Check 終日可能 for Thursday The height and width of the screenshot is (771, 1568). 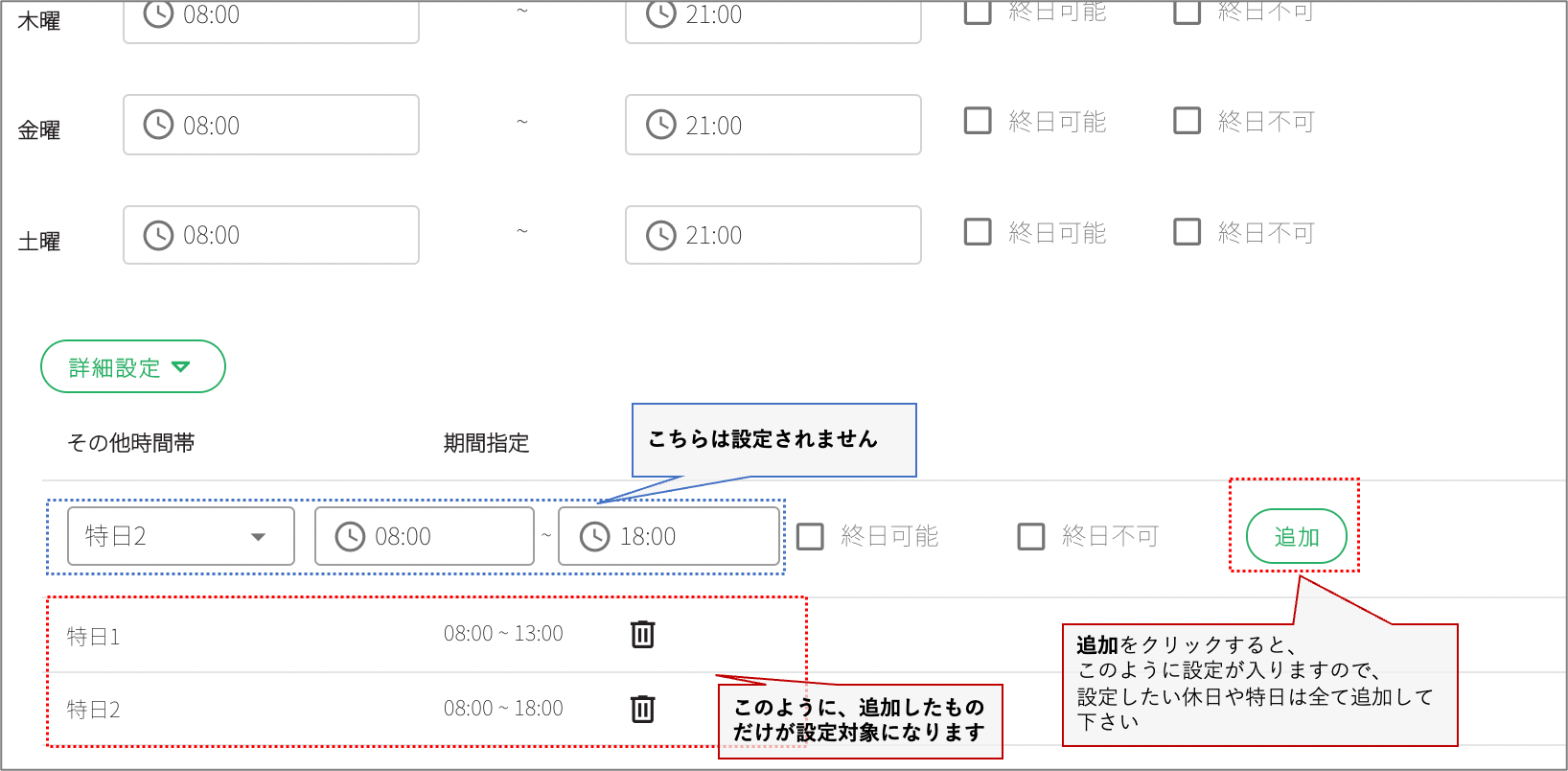[x=978, y=11]
